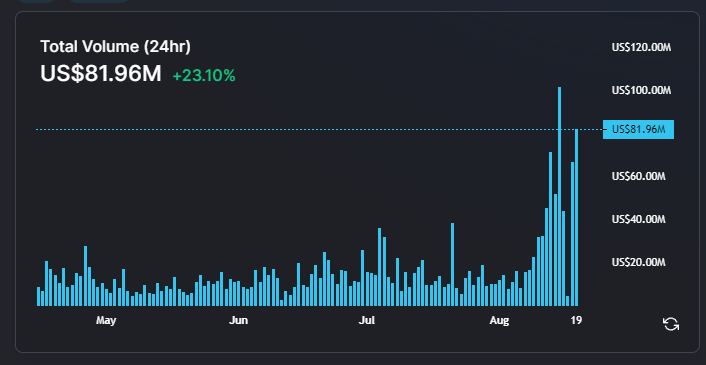Screen dimensions: 706x365
Task: Click the Jul label on time axis
Action: coord(367,320)
